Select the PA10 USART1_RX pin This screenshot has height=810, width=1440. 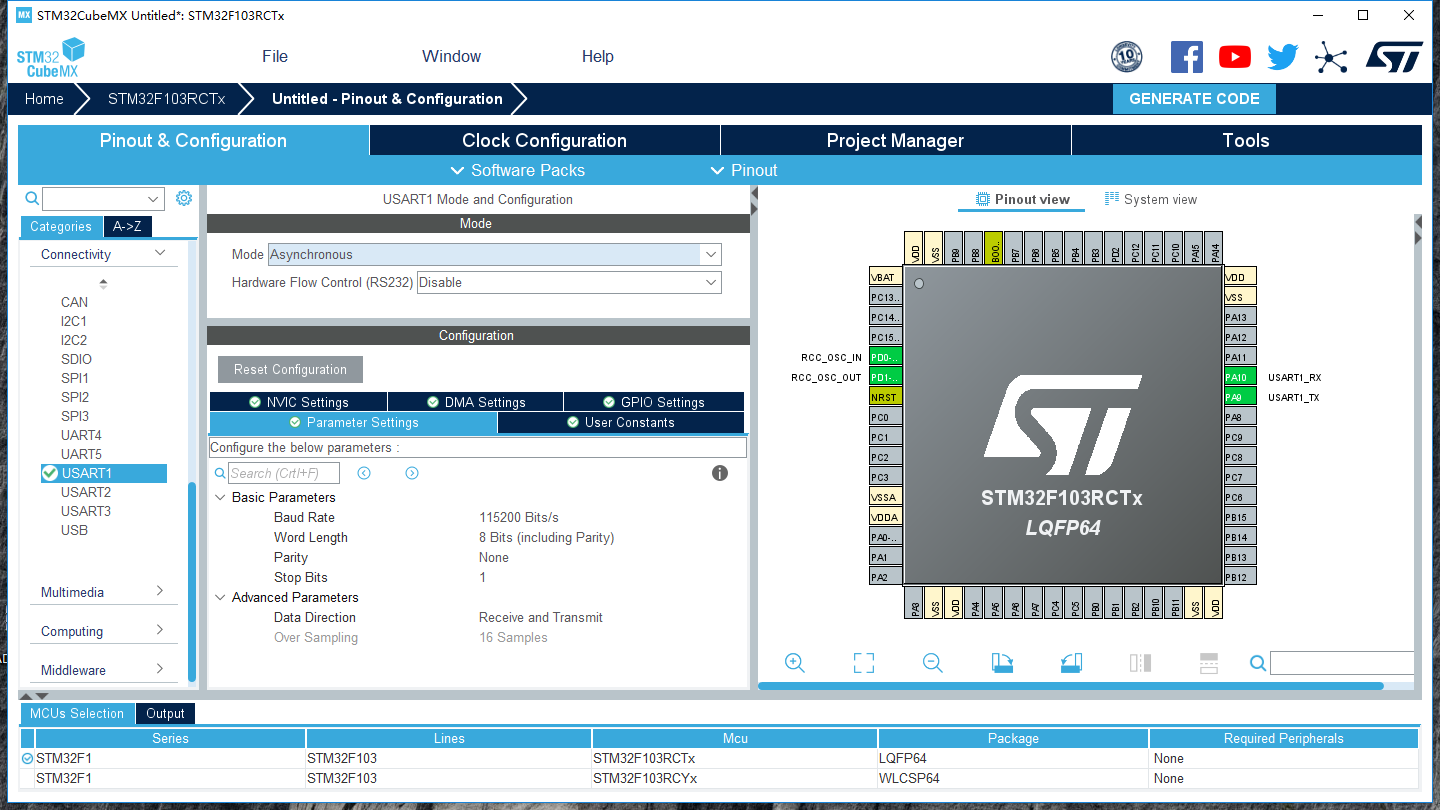click(x=1240, y=377)
